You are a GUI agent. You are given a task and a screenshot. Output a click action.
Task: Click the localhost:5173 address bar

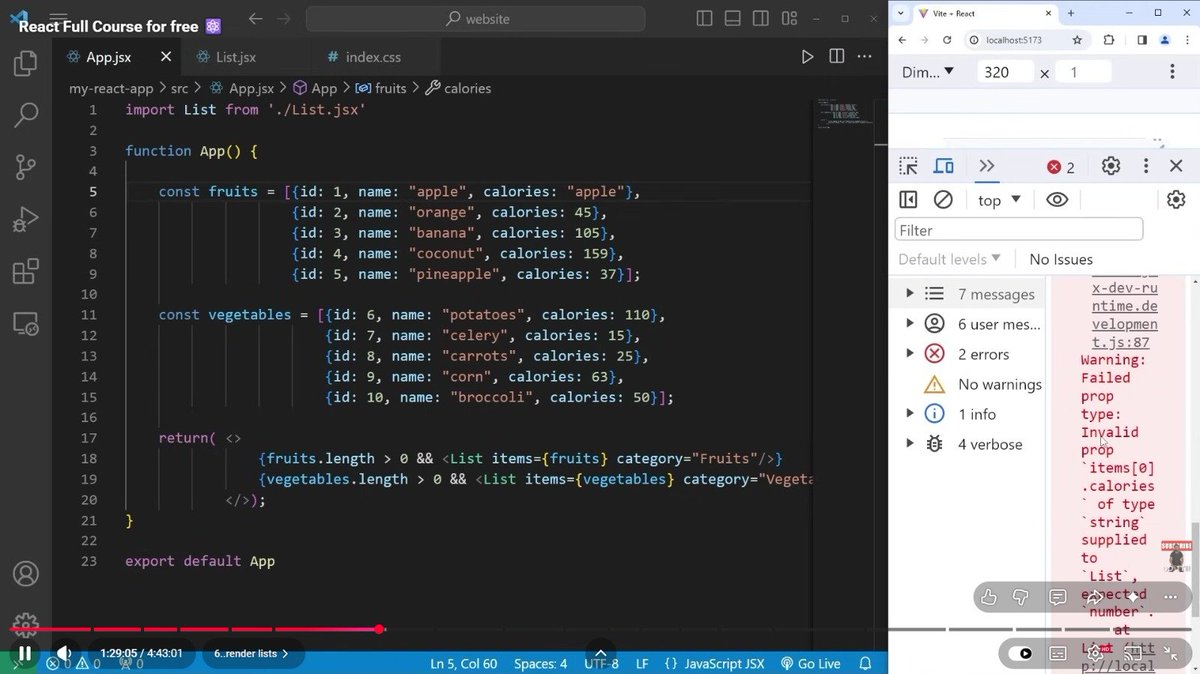pyautogui.click(x=1015, y=40)
